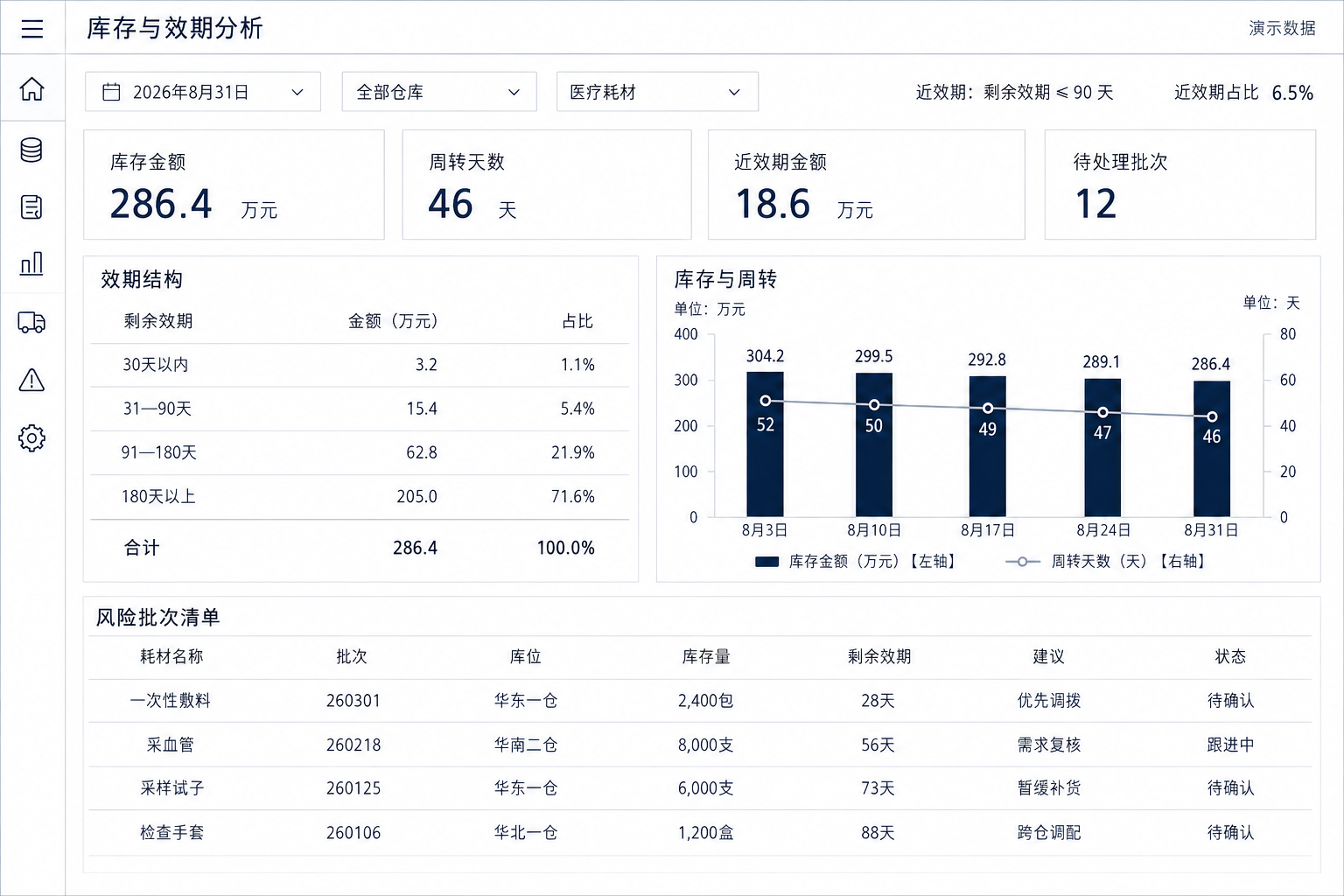This screenshot has height=896, width=1344.
Task: Expand the 2026年8月31日 date dropdown
Action: click(203, 92)
